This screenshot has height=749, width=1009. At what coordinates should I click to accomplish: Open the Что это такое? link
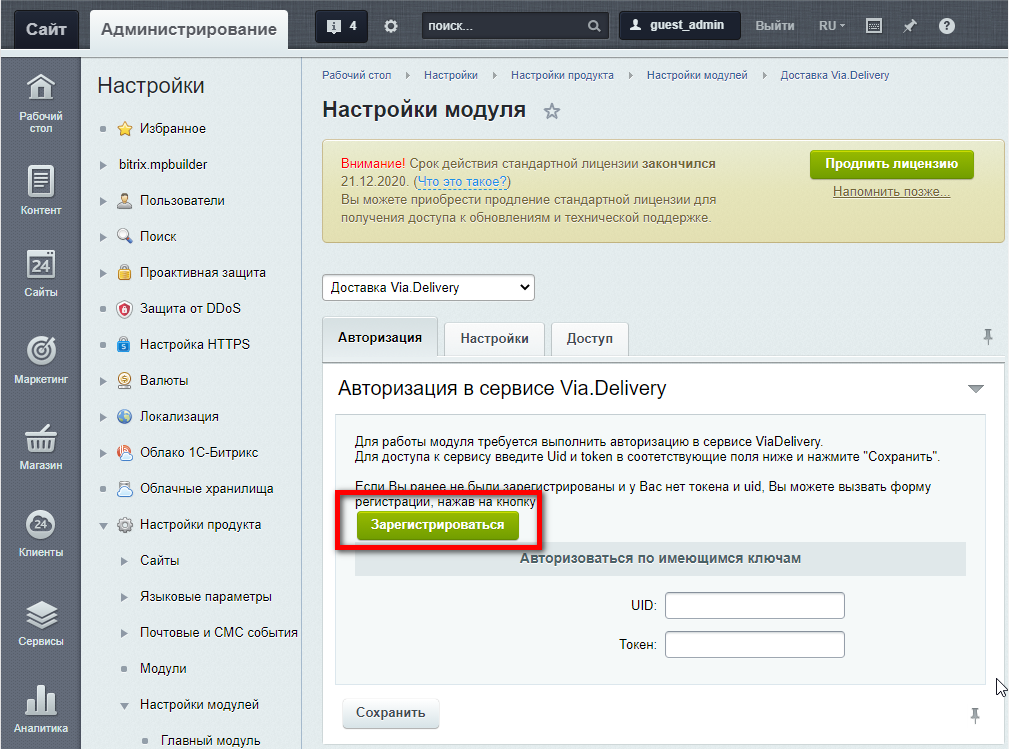tap(462, 181)
